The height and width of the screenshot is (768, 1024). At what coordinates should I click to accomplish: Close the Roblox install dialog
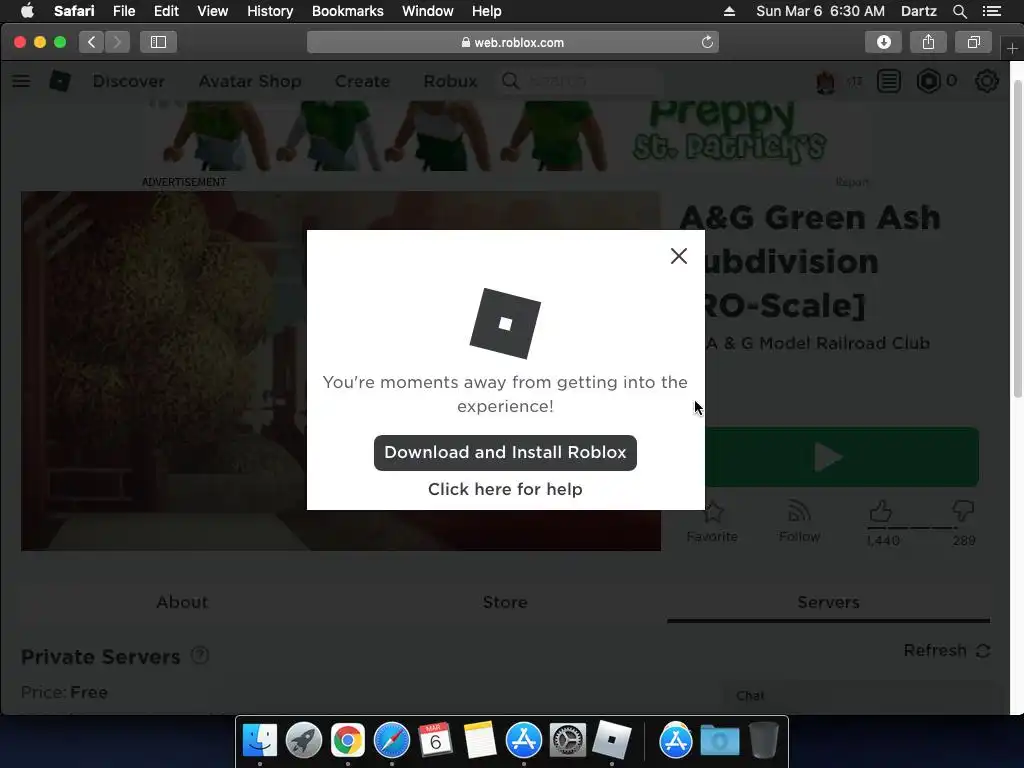679,256
